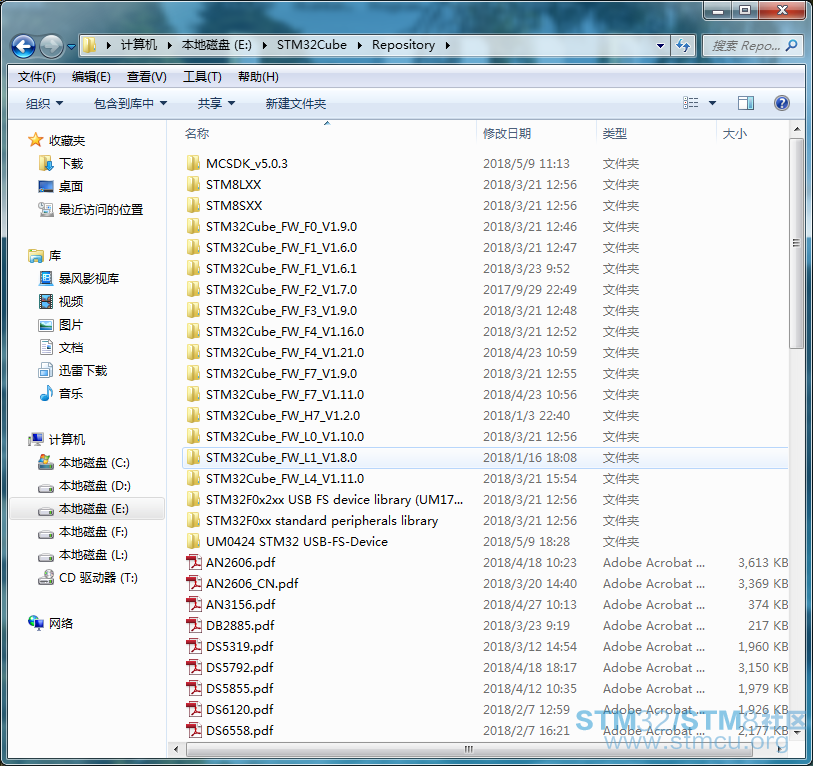813x766 pixels.
Task: Open 本地磁盘 (L:) drive
Action: (93, 555)
